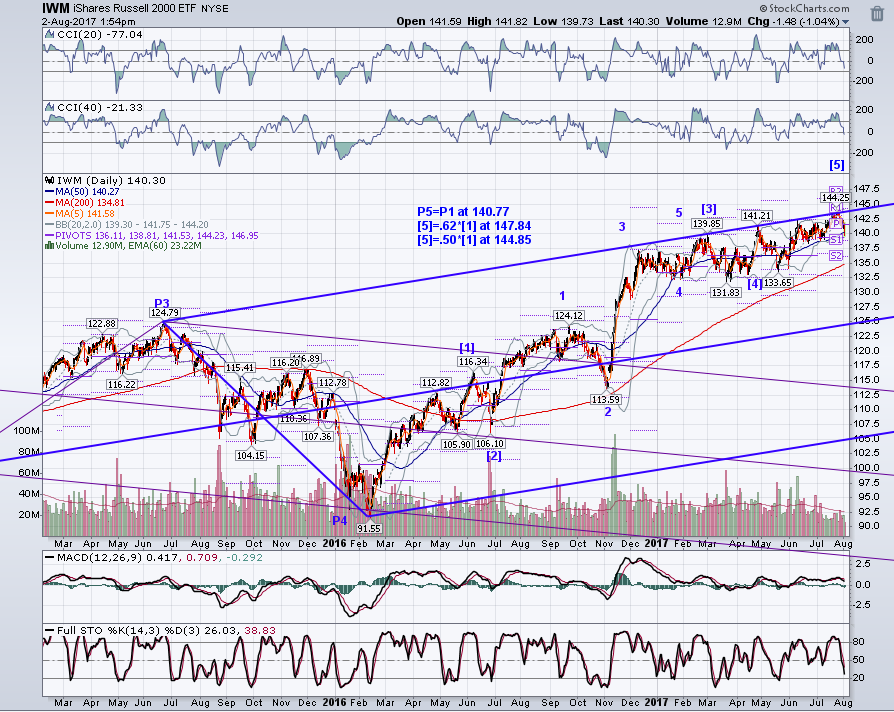Click the 91.55 low price label
Viewport: 894px width, 712px height.
(369, 528)
